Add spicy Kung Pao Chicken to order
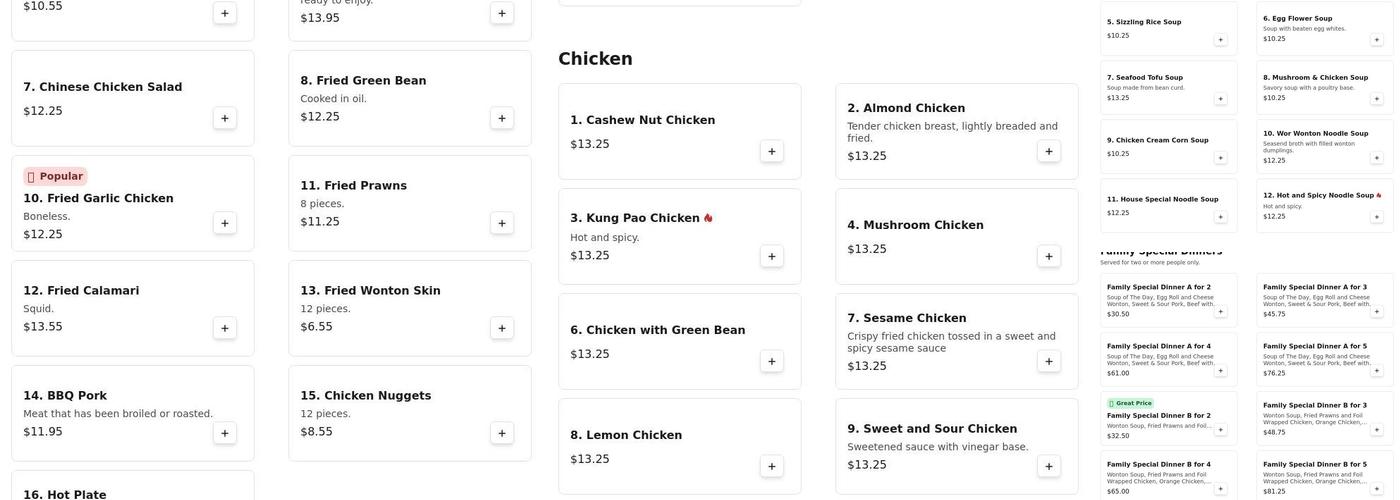The width and height of the screenshot is (1400, 500). 772,256
